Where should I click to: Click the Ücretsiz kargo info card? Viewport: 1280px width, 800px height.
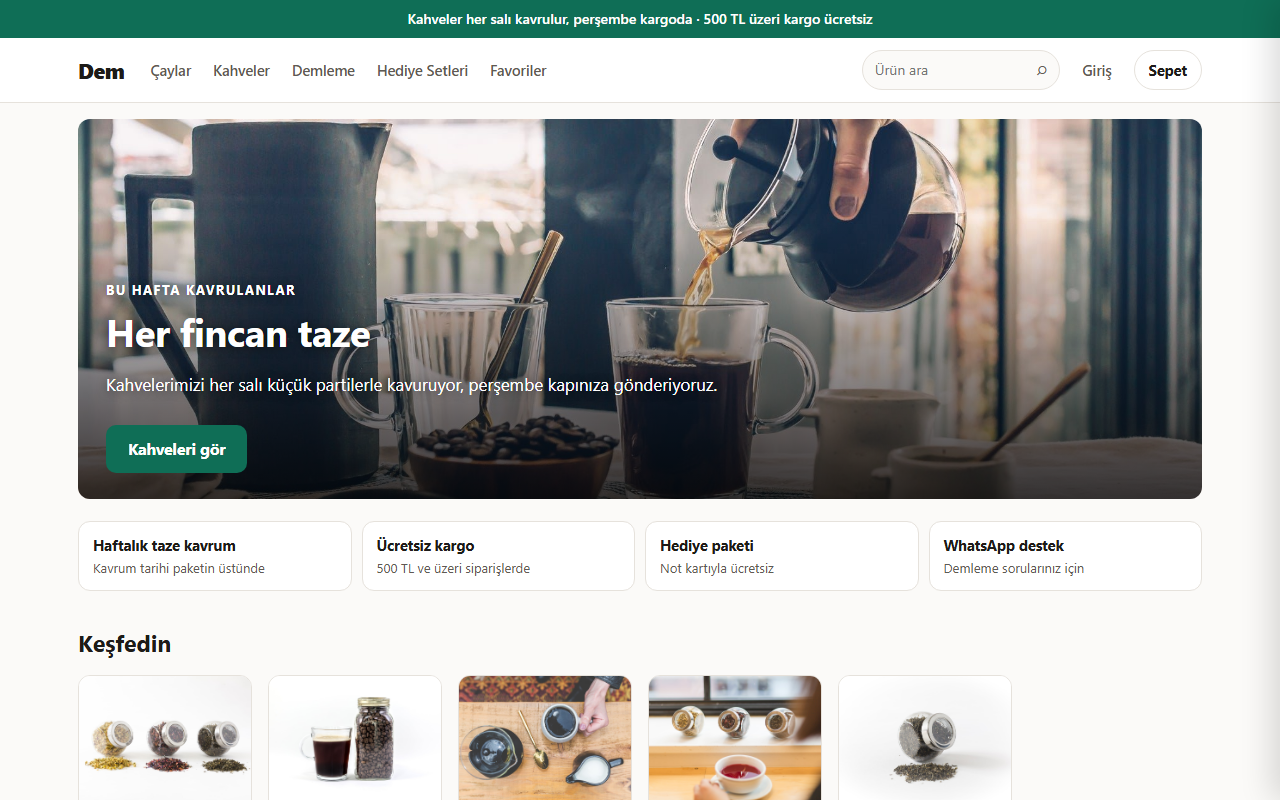(498, 556)
